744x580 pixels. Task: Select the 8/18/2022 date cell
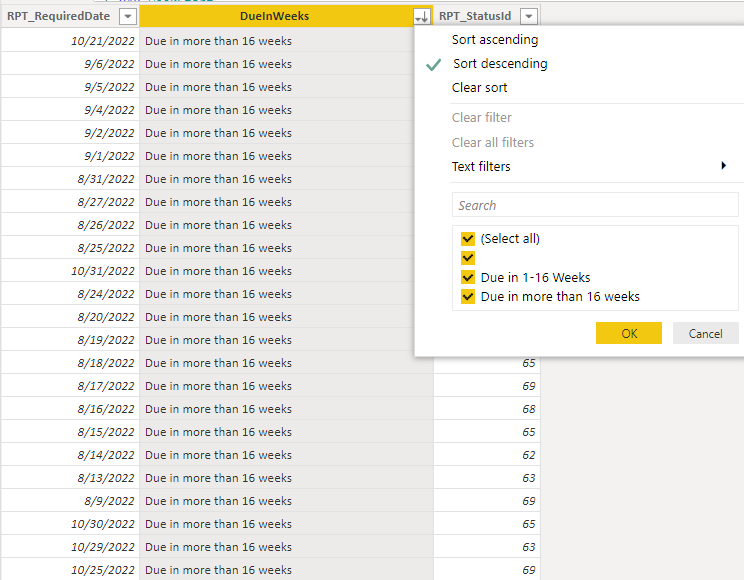point(70,363)
